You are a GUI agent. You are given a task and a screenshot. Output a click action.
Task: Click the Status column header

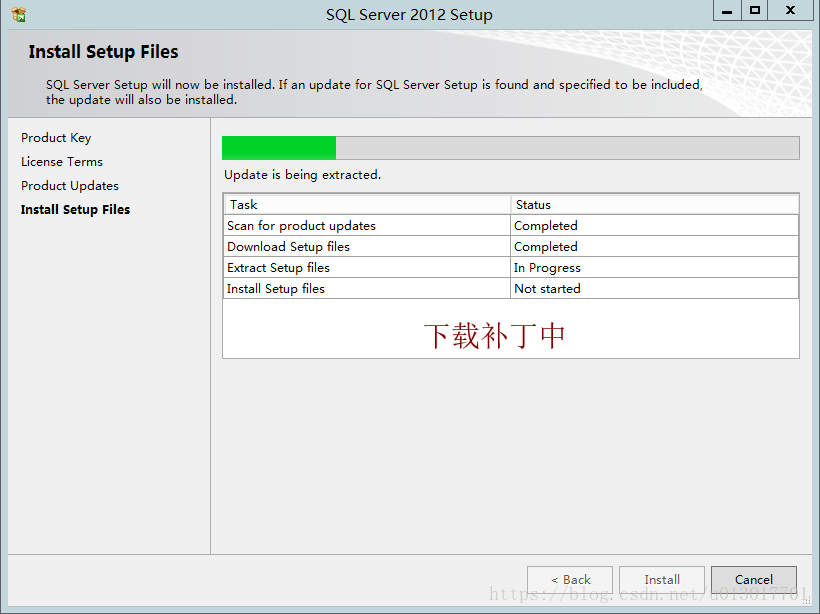coord(655,204)
